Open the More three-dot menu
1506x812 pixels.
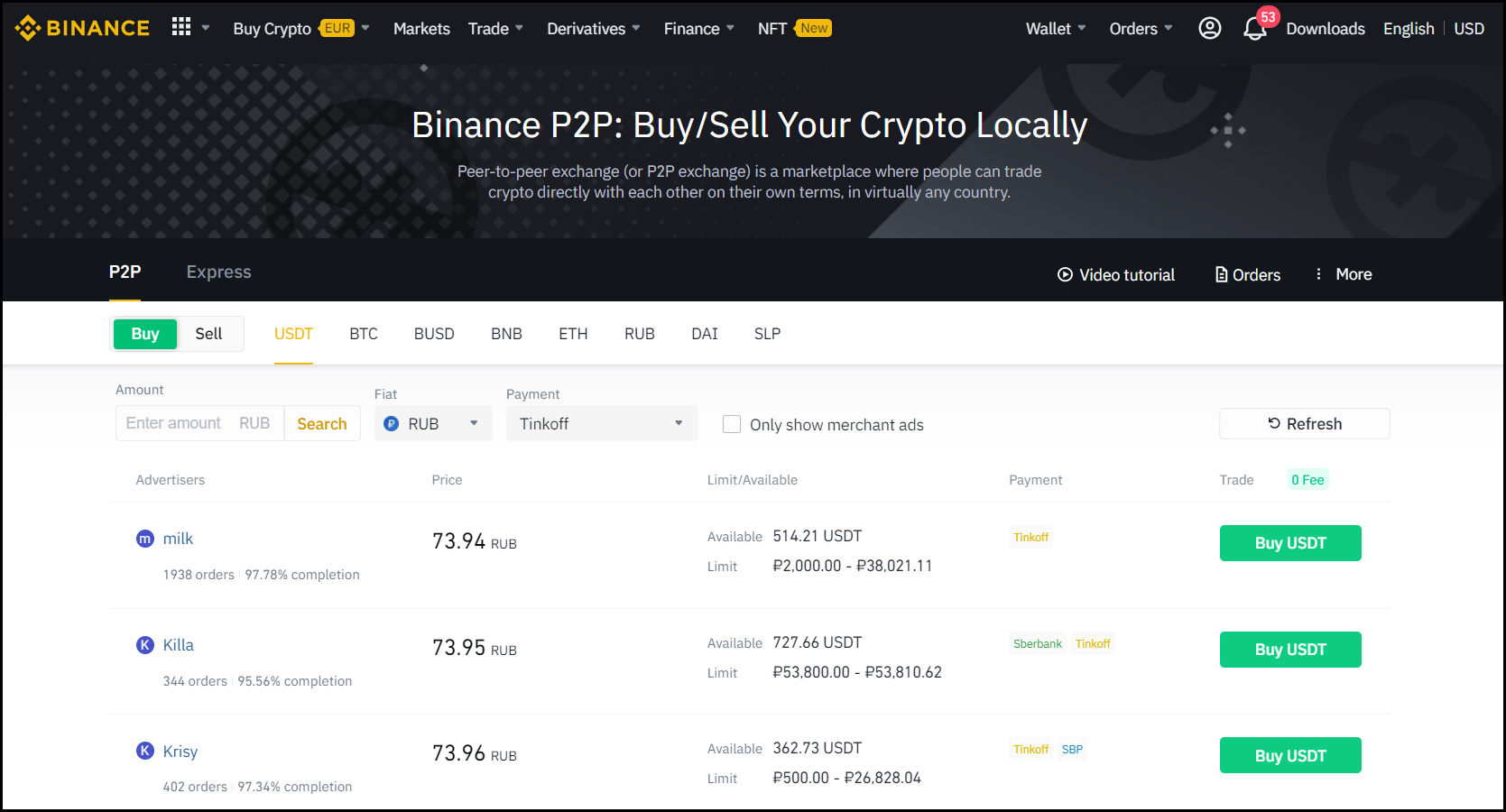click(x=1344, y=274)
